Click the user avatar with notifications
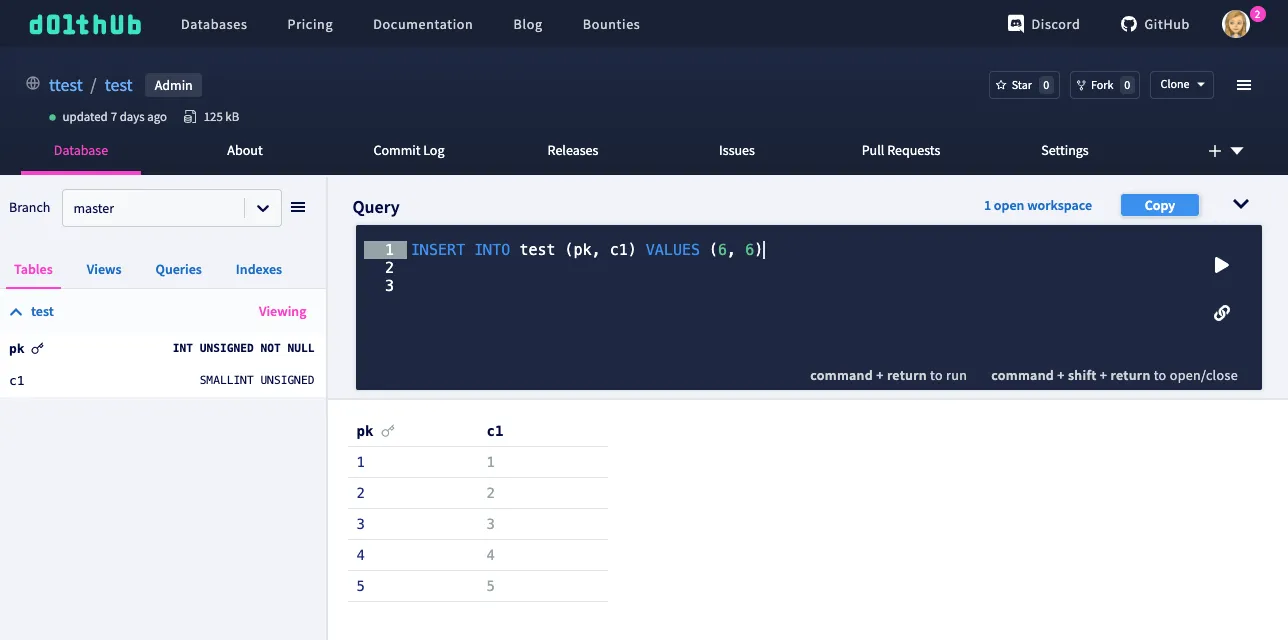Viewport: 1288px width, 640px height. 1237,23
